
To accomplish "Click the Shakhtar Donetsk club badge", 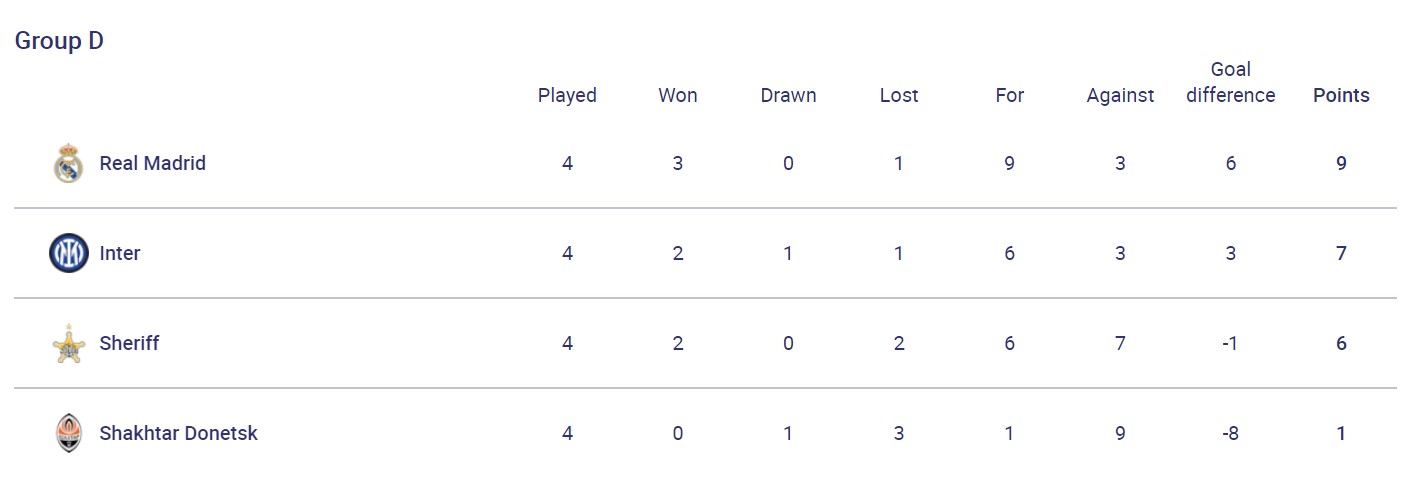I will coord(68,433).
